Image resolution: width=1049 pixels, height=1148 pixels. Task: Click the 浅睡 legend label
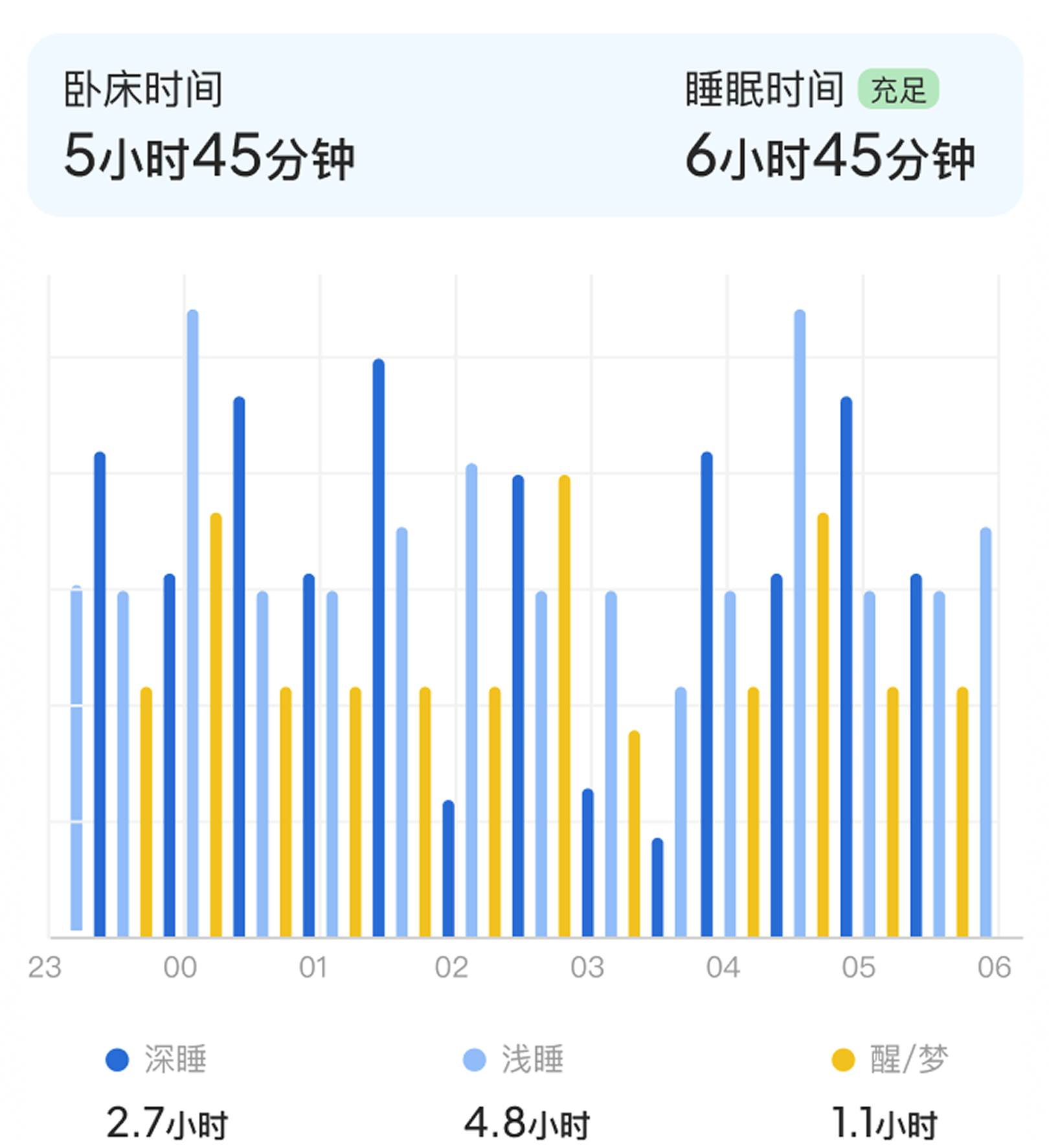[532, 1060]
